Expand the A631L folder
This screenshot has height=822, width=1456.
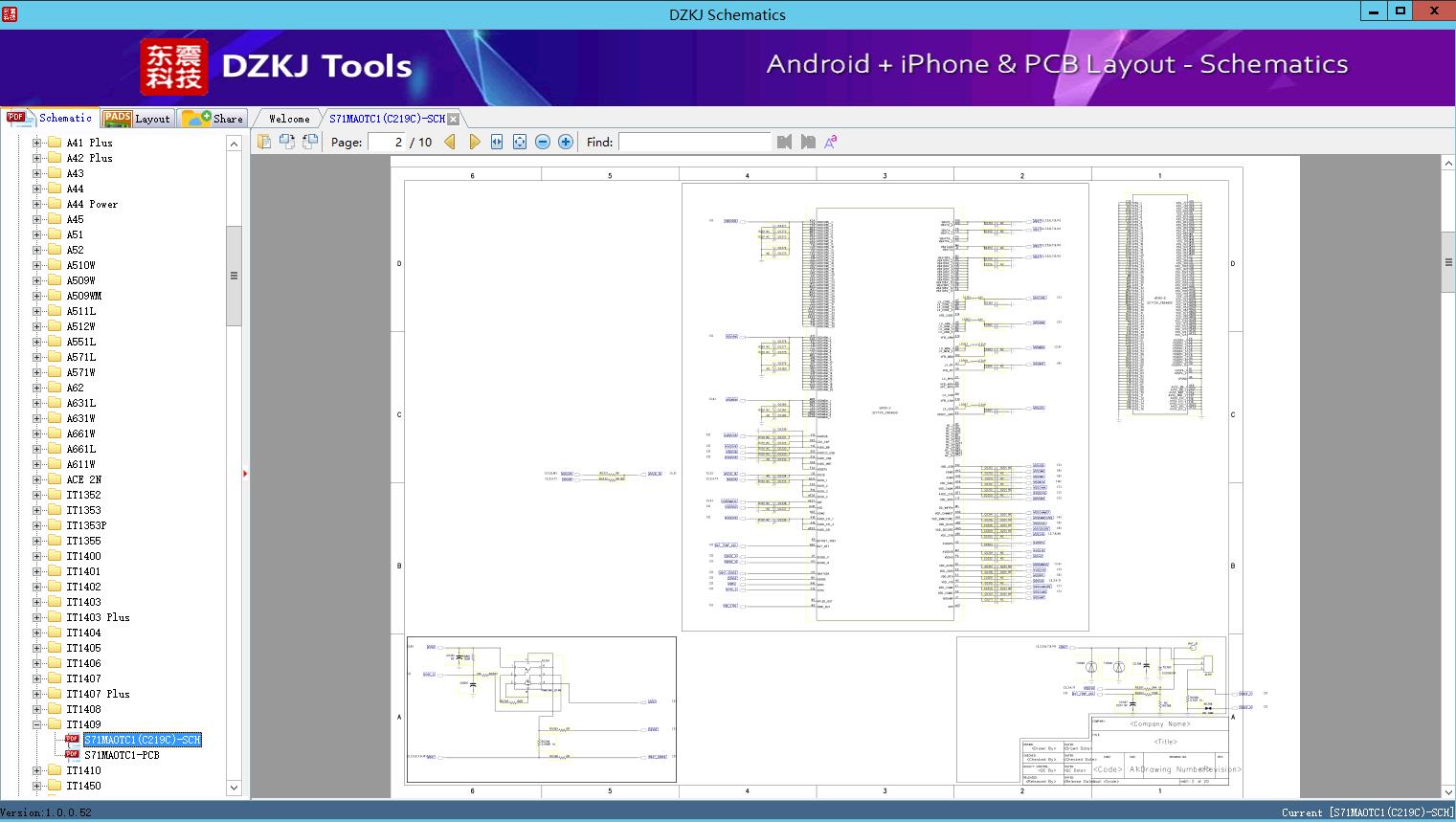pyautogui.click(x=36, y=403)
